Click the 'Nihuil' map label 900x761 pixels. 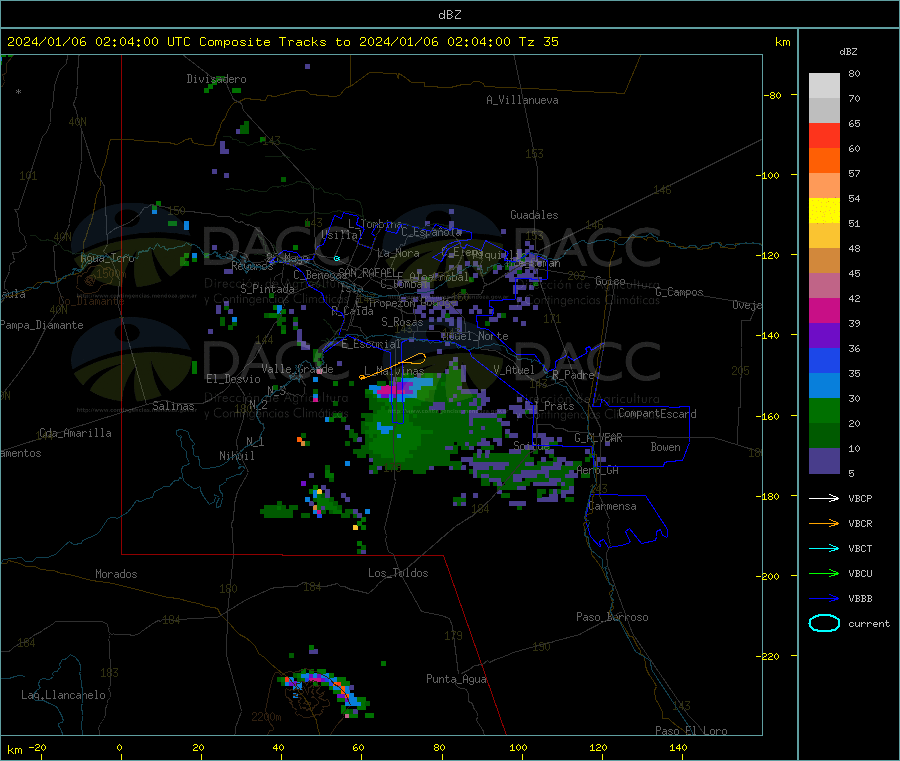236,456
